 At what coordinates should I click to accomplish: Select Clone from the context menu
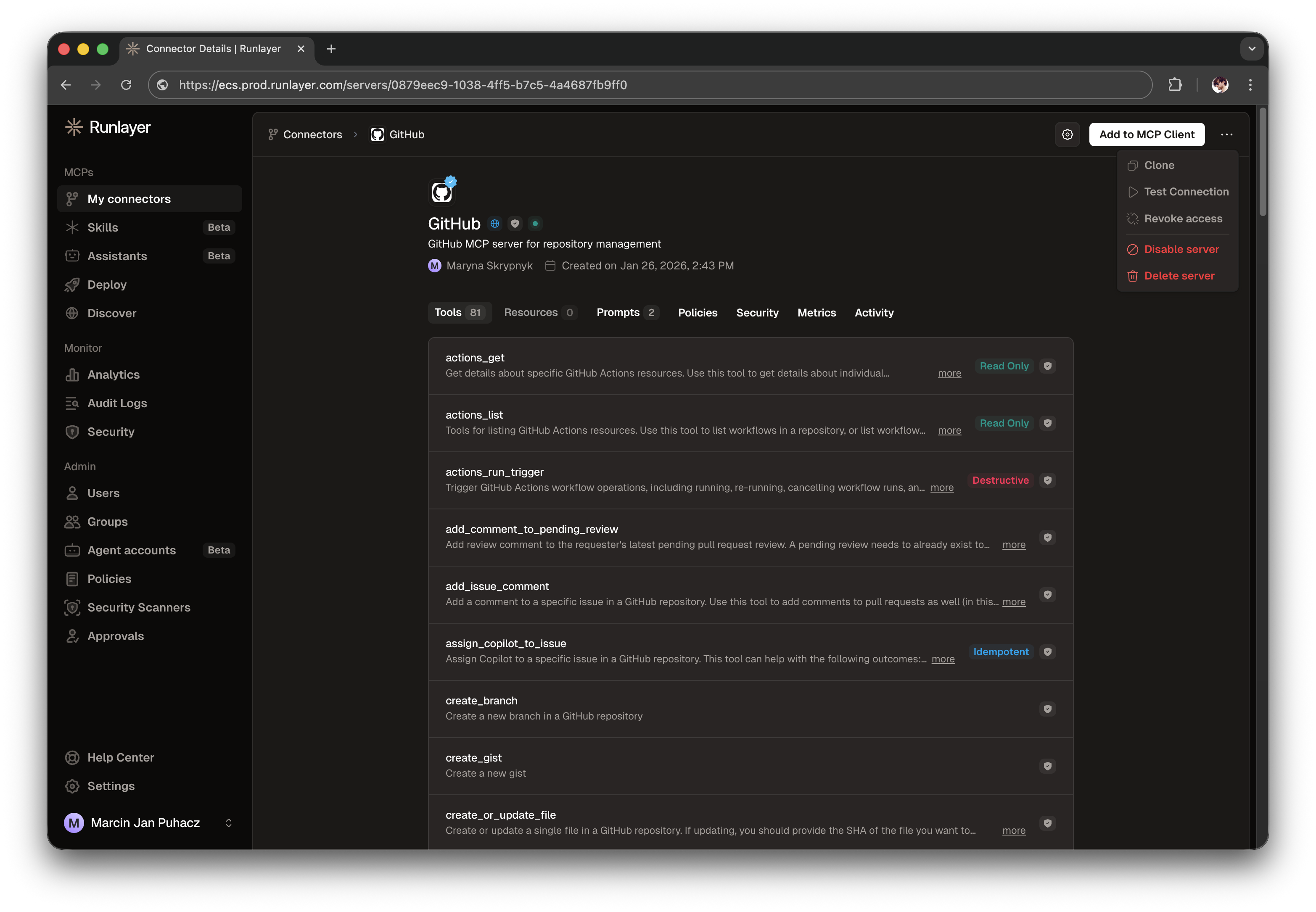pos(1159,165)
